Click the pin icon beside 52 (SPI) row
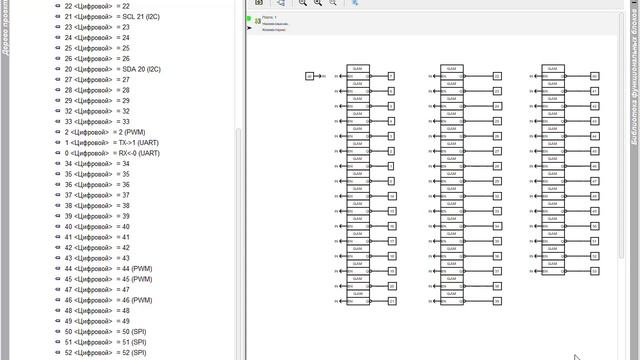Image resolution: width=640 pixels, height=360 pixels. 58,353
